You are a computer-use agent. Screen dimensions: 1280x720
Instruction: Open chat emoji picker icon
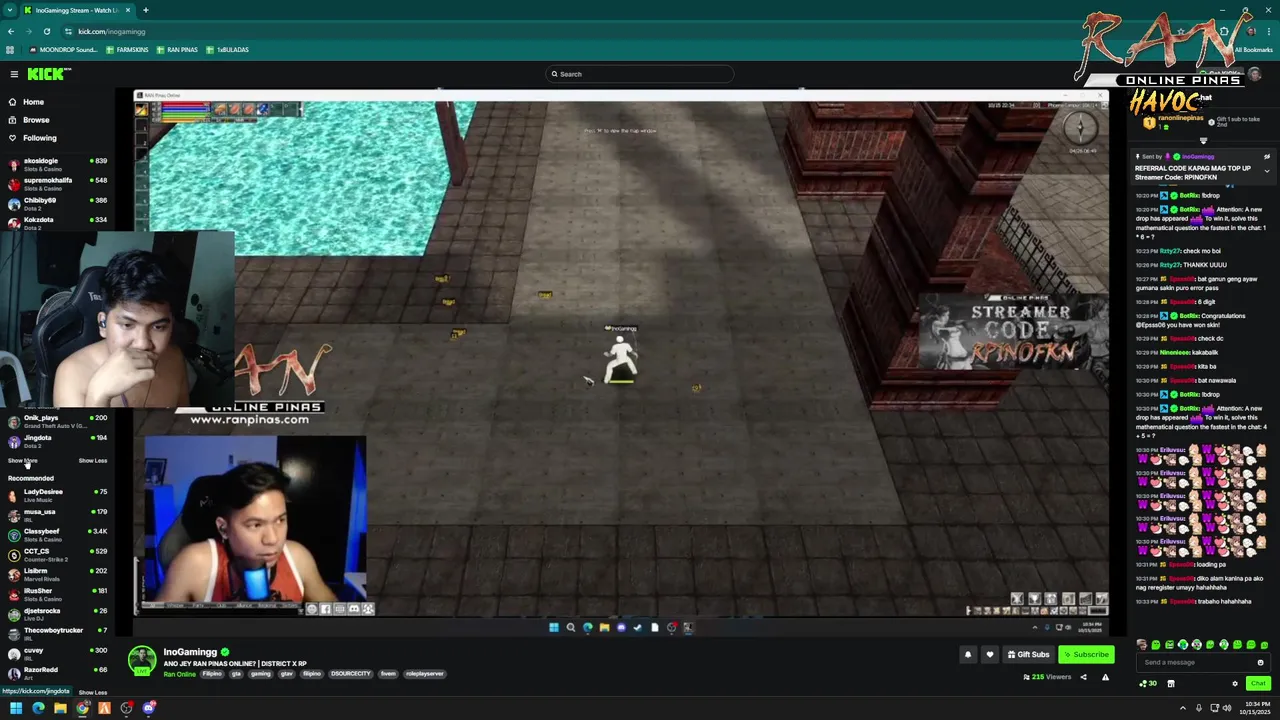(x=1260, y=662)
